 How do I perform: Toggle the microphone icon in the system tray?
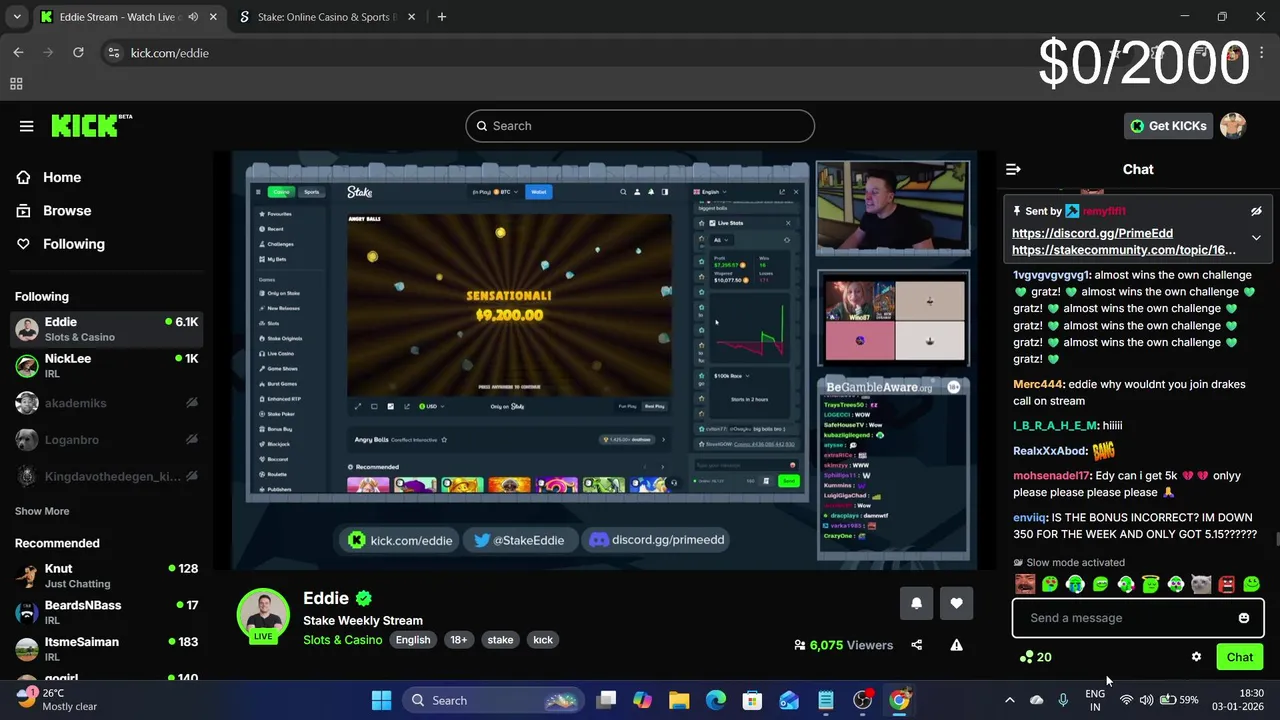(x=1063, y=700)
